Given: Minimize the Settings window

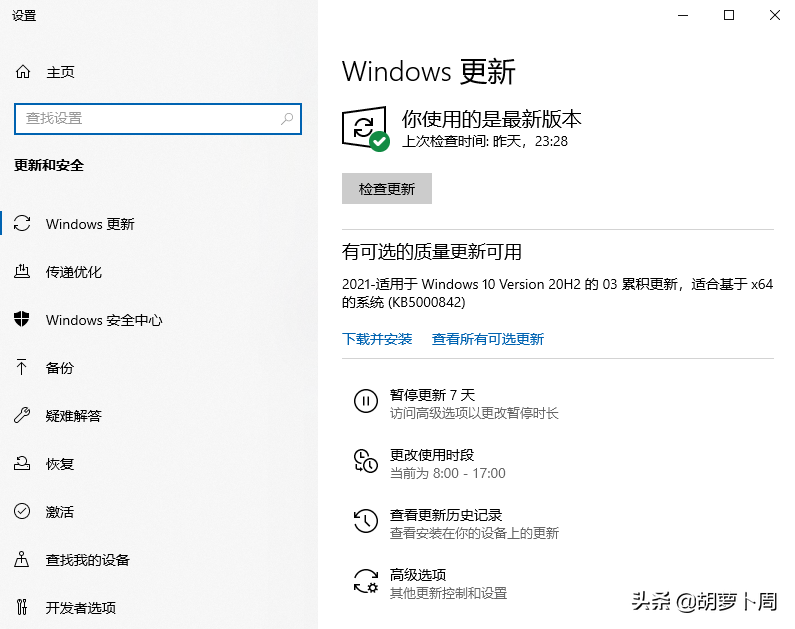Looking at the screenshot, I should click(683, 15).
